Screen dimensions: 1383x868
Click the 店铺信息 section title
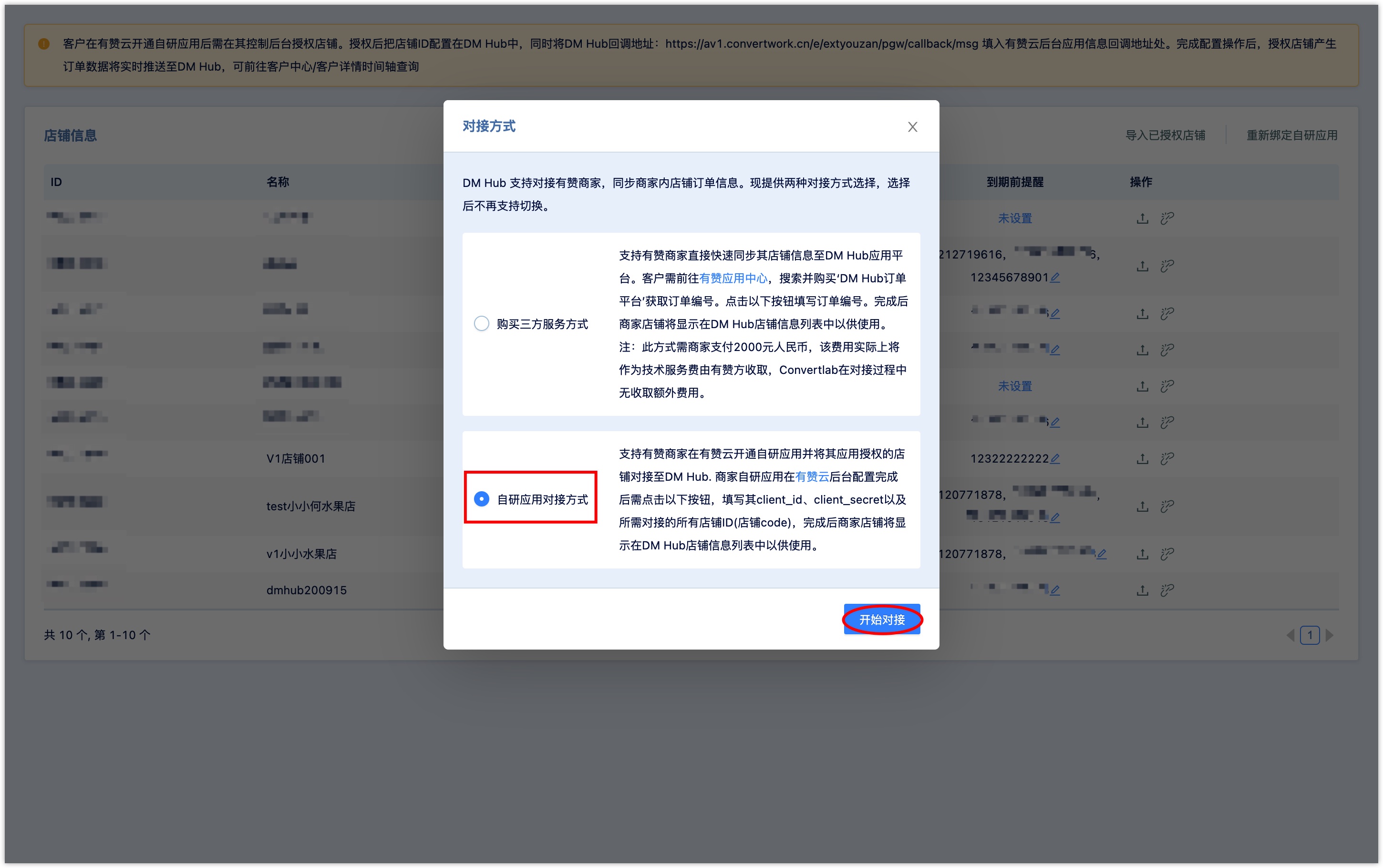(x=70, y=135)
